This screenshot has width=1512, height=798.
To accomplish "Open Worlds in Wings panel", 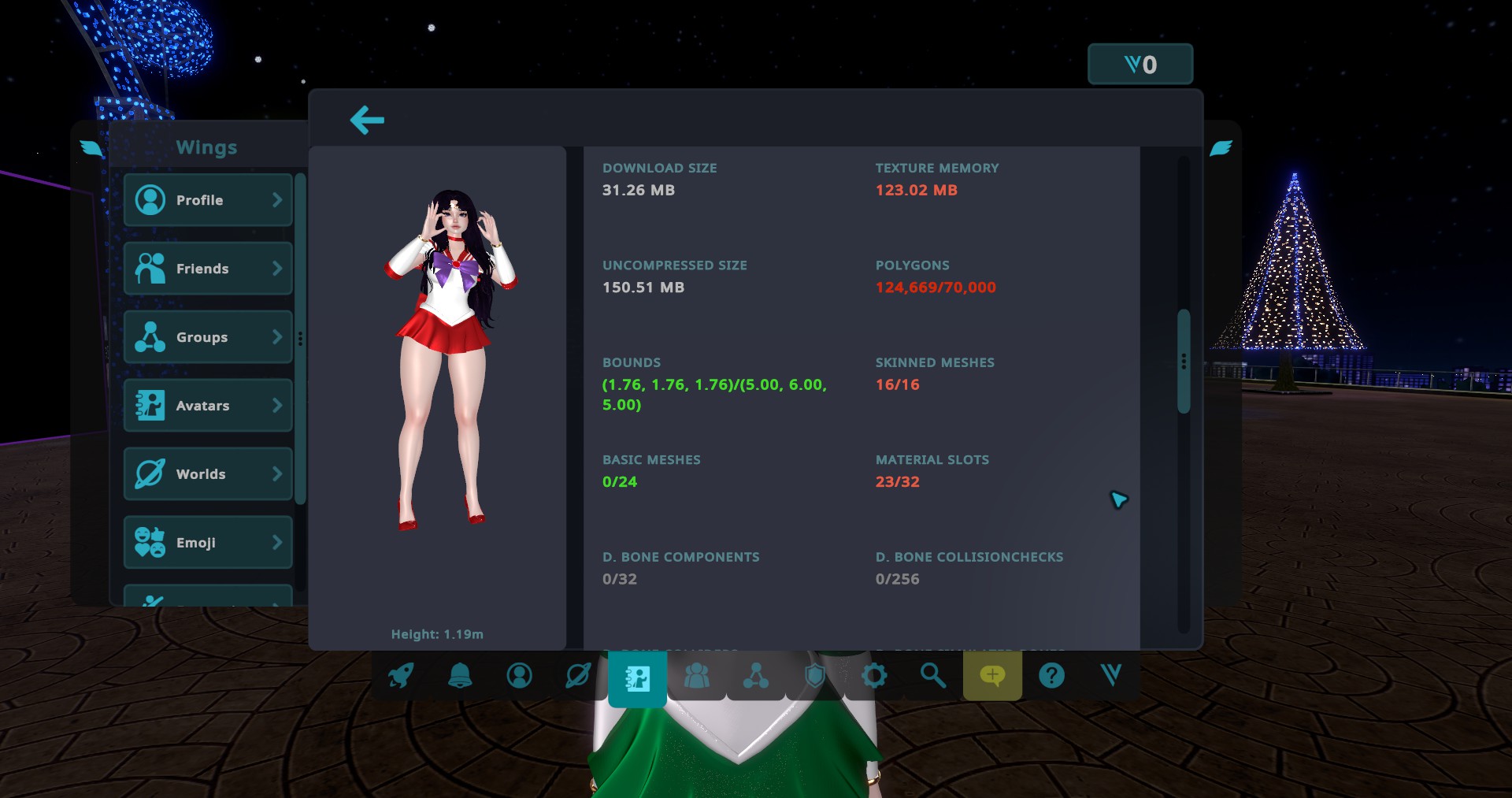I will [x=208, y=474].
